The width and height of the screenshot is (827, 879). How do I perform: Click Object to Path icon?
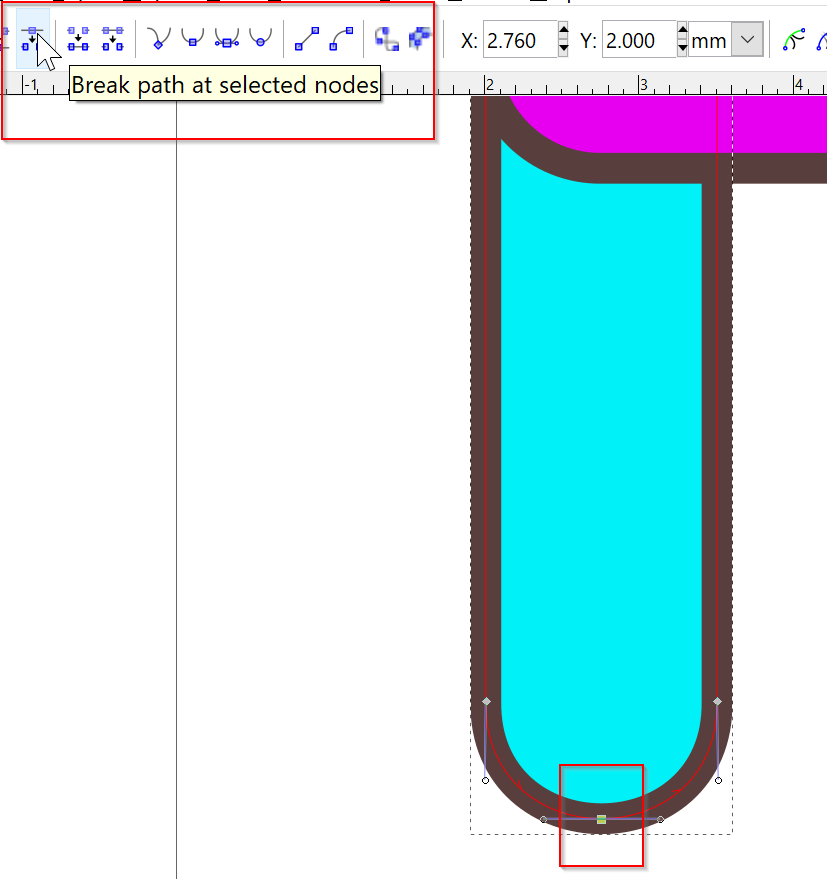pyautogui.click(x=386, y=39)
